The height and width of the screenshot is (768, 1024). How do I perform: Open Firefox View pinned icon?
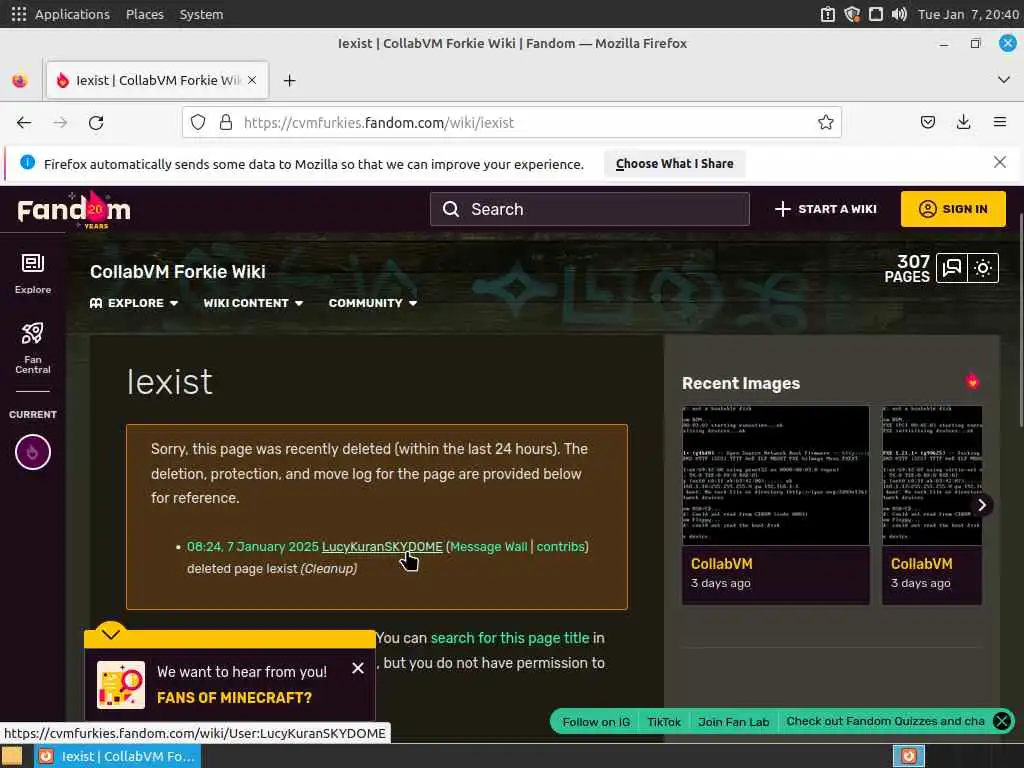tap(20, 80)
